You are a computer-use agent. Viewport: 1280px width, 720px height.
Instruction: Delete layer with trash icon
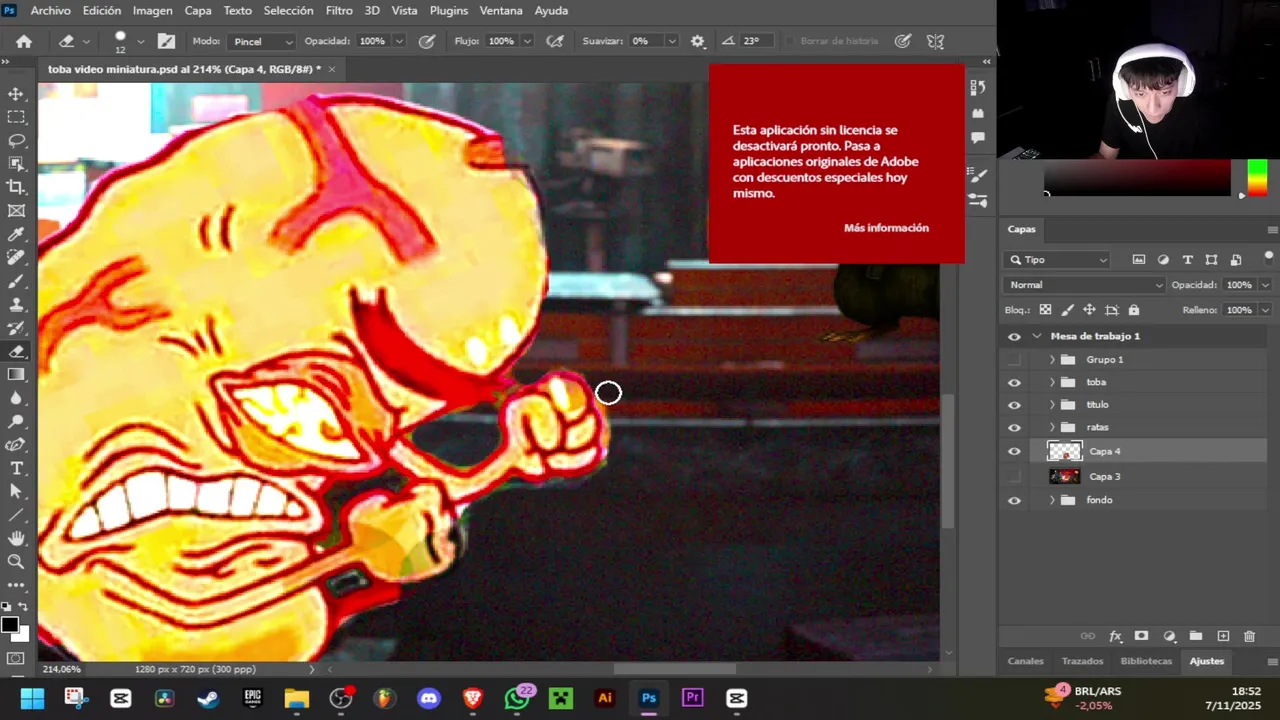click(1249, 636)
